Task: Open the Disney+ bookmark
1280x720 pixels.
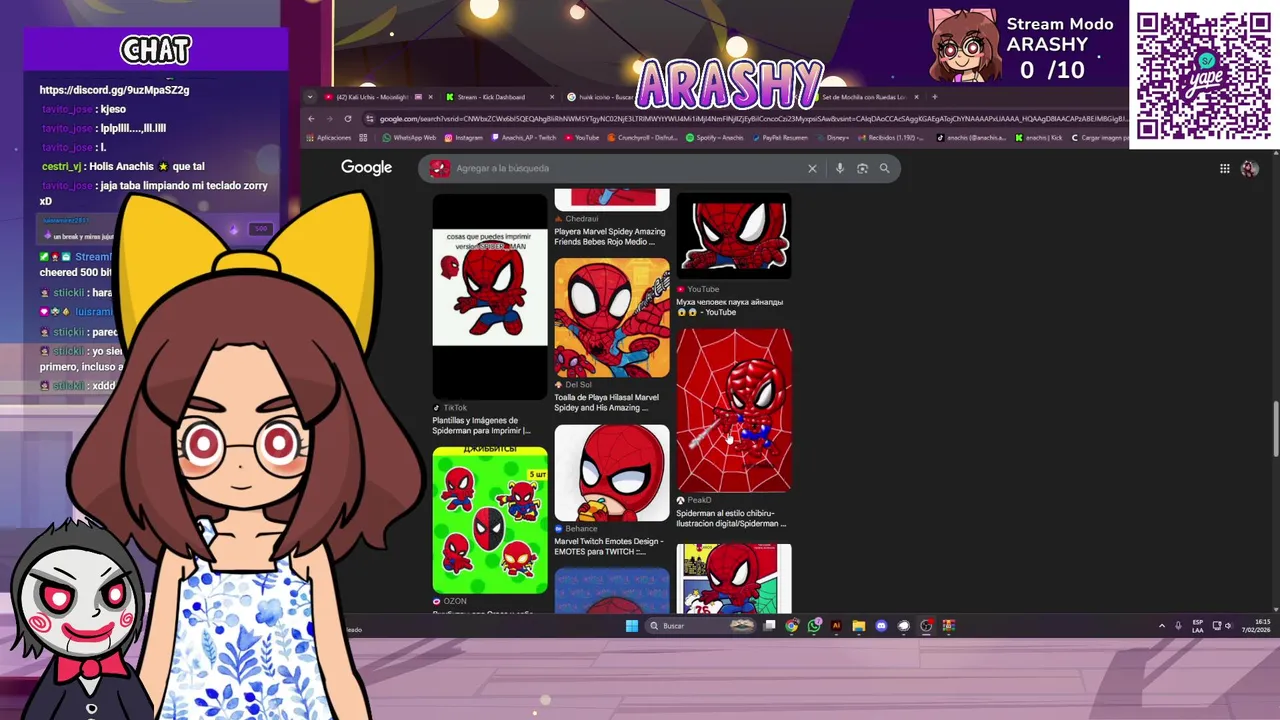Action: [833, 138]
